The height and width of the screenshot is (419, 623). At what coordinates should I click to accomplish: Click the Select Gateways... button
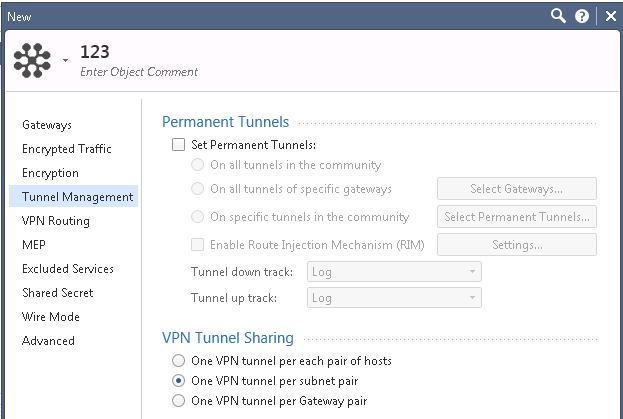(x=516, y=189)
